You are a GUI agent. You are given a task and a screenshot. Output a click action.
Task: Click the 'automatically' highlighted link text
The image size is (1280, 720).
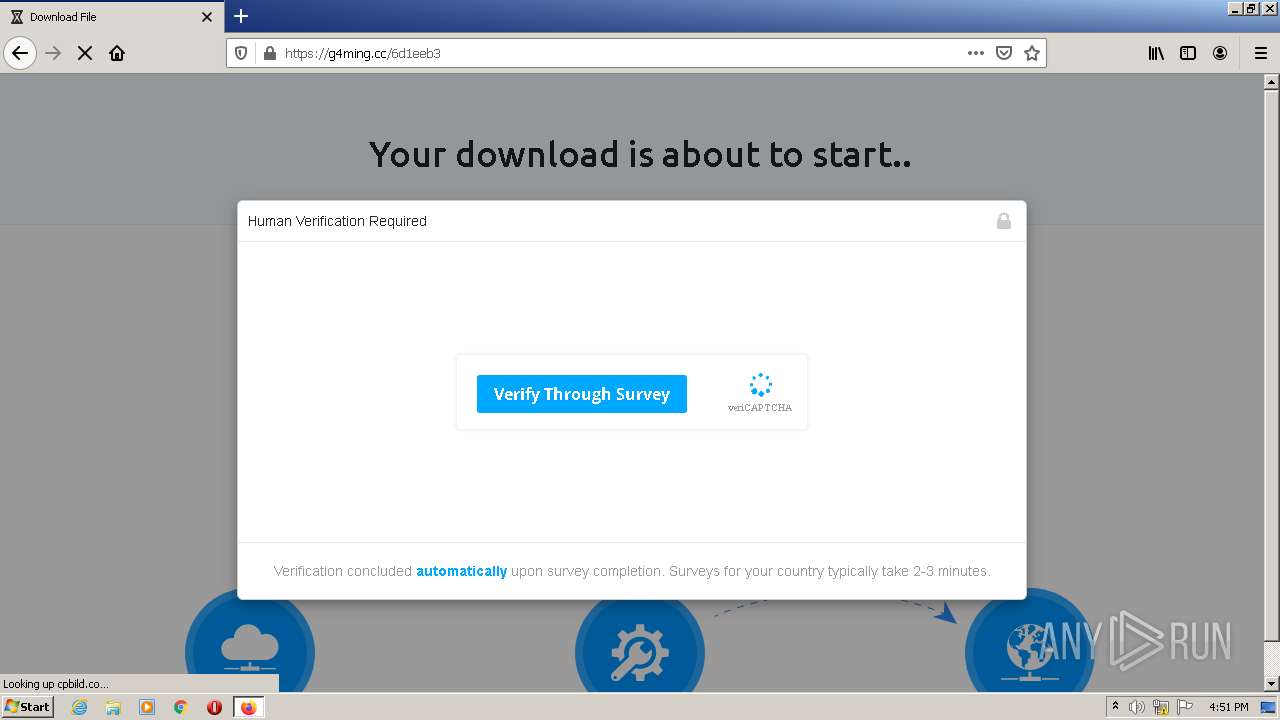462,571
